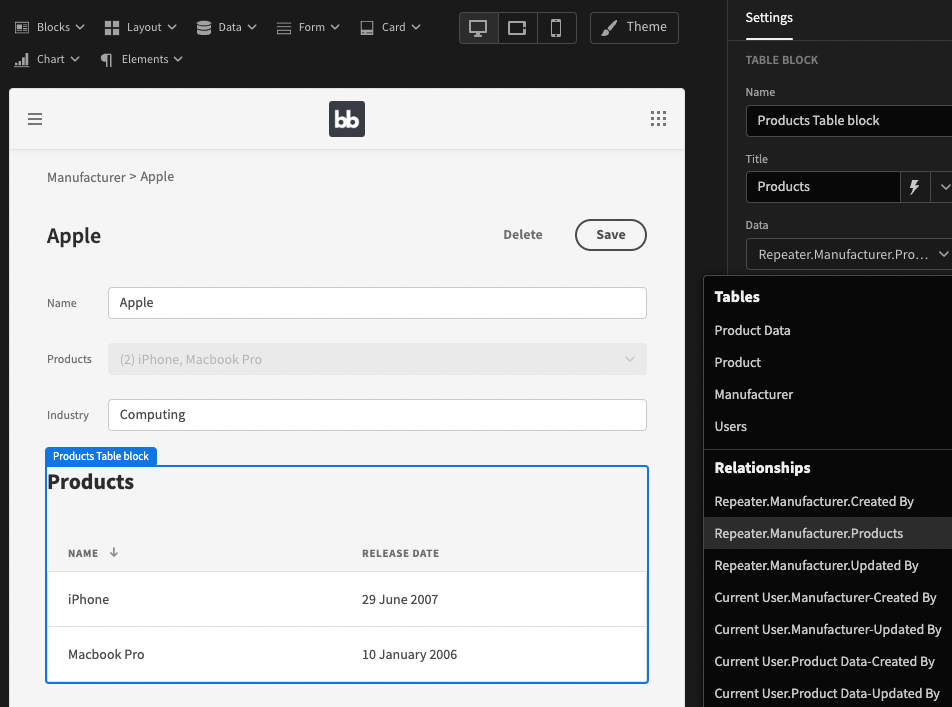Viewport: 952px width, 707px height.
Task: Open the Blocks dropdown menu
Action: 49,27
